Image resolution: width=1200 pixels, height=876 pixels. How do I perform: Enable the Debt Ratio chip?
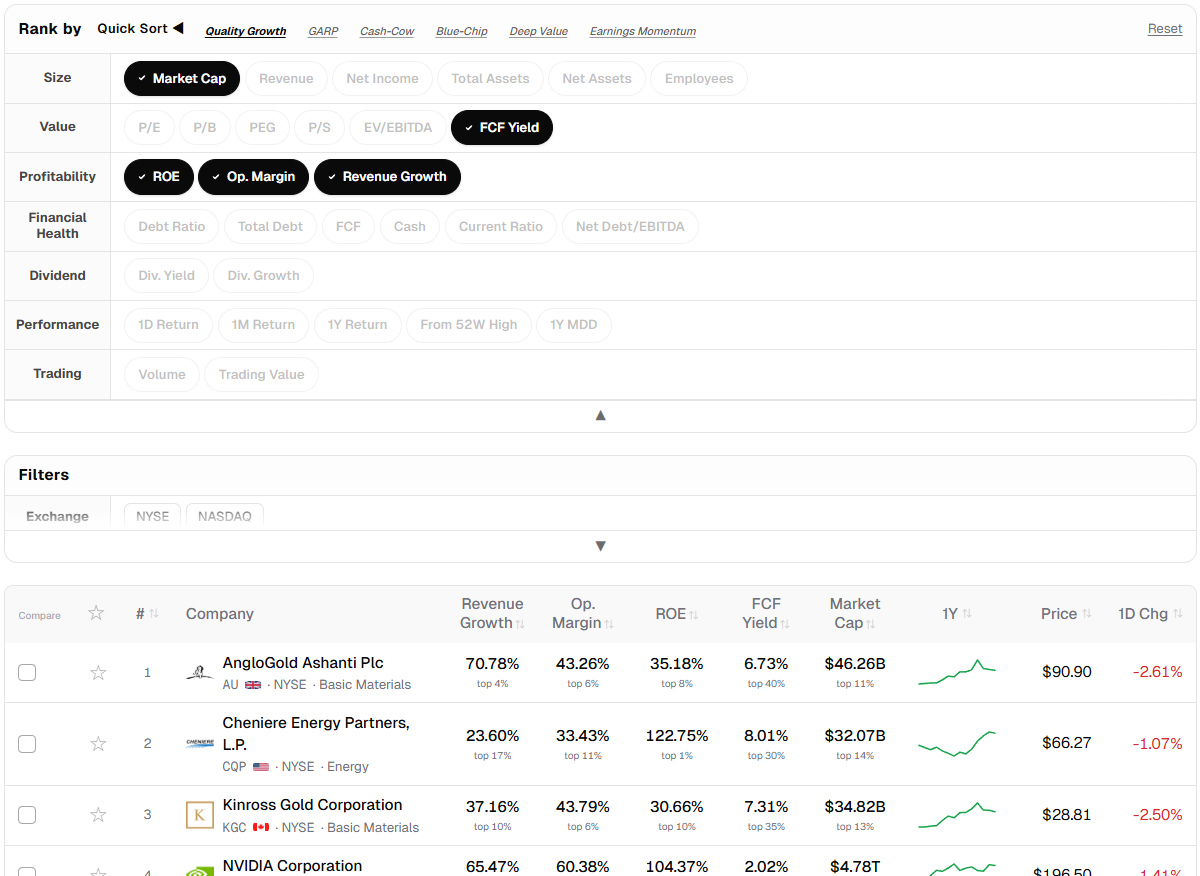(172, 227)
